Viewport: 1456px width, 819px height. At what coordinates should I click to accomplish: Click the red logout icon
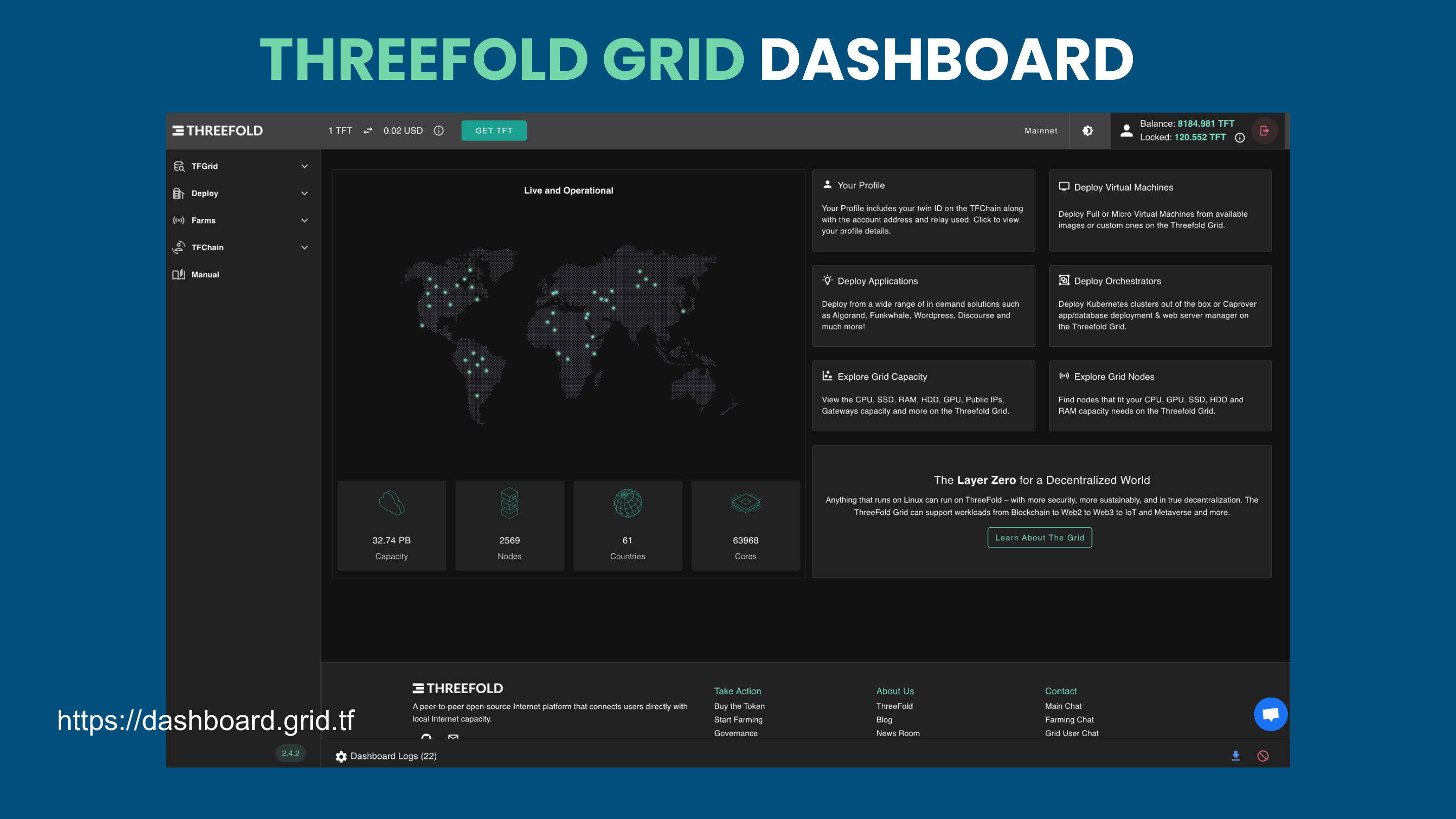coord(1264,130)
